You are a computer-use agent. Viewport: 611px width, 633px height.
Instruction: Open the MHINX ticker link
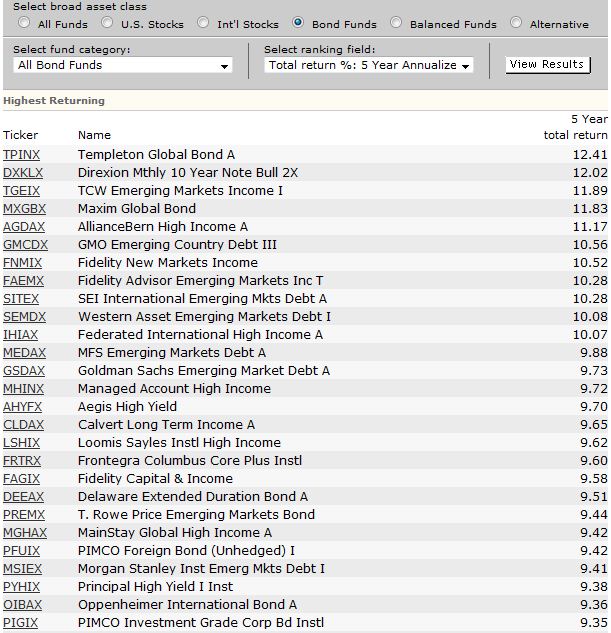coord(23,389)
